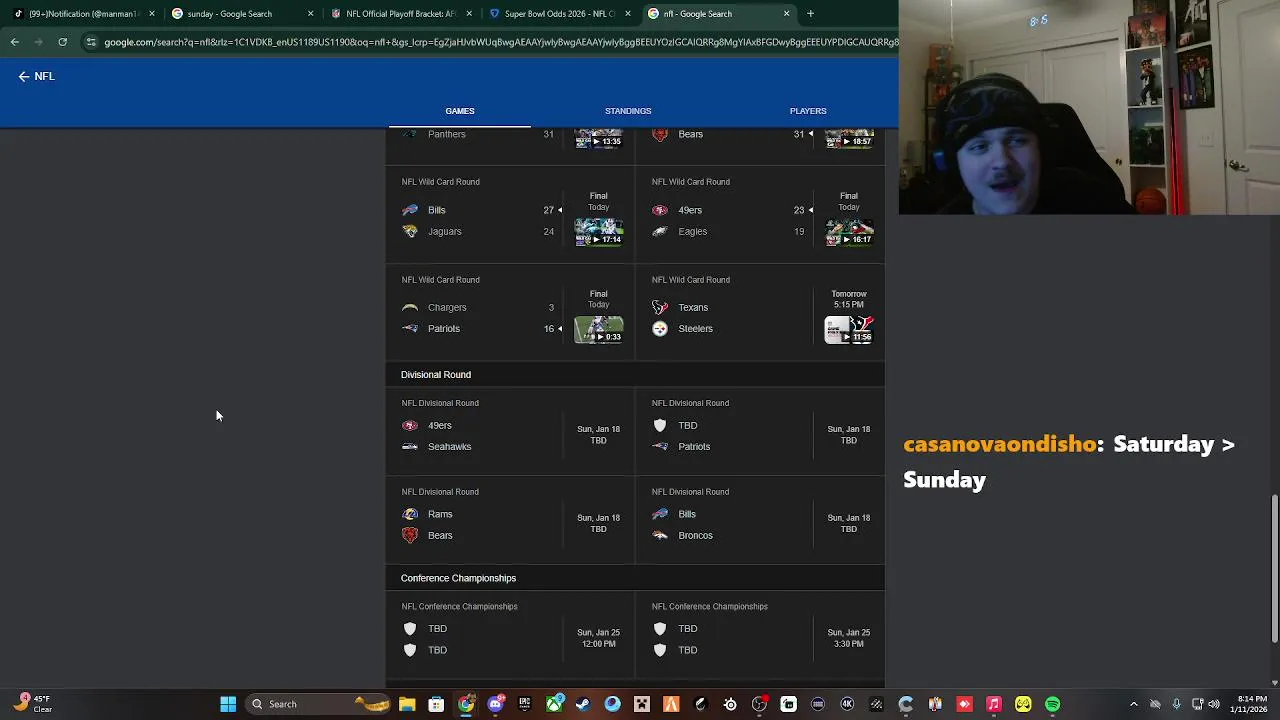The image size is (1280, 720).
Task: Go back using the NFL back arrow
Action: click(x=24, y=76)
